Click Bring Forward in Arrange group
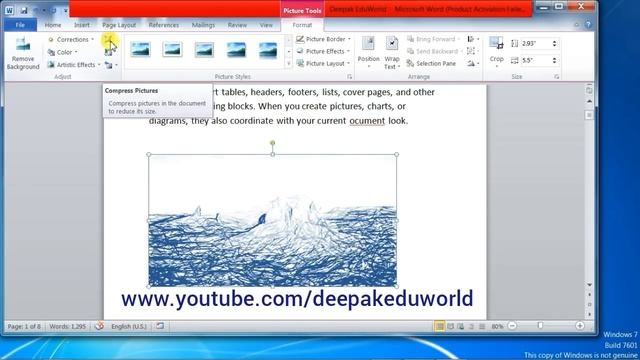 (x=432, y=39)
